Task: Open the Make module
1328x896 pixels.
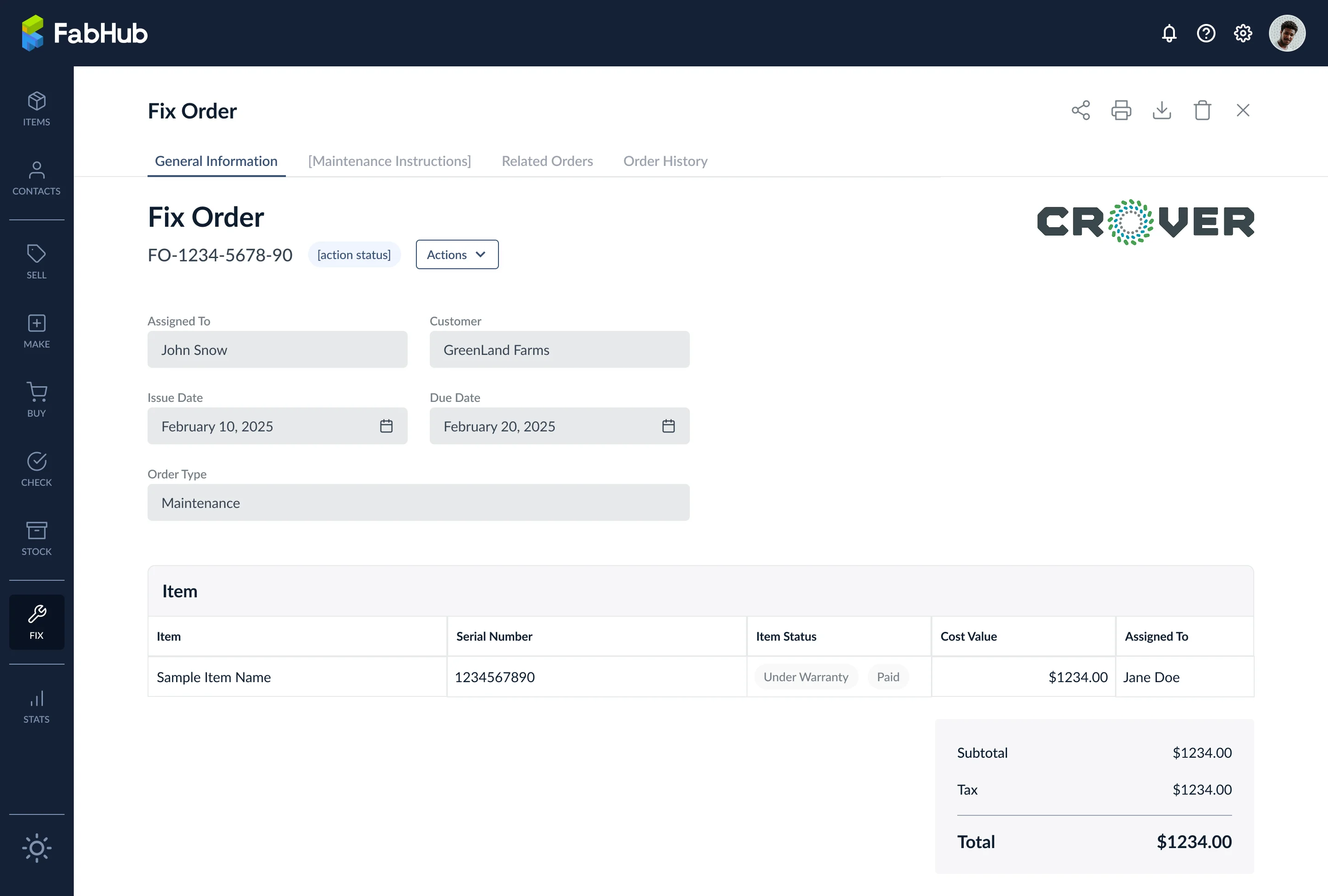Action: point(36,331)
